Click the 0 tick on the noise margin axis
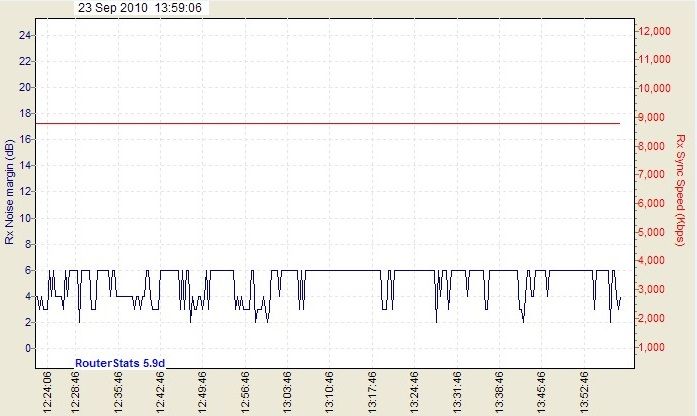This screenshot has height=416, width=697. pyautogui.click(x=28, y=348)
